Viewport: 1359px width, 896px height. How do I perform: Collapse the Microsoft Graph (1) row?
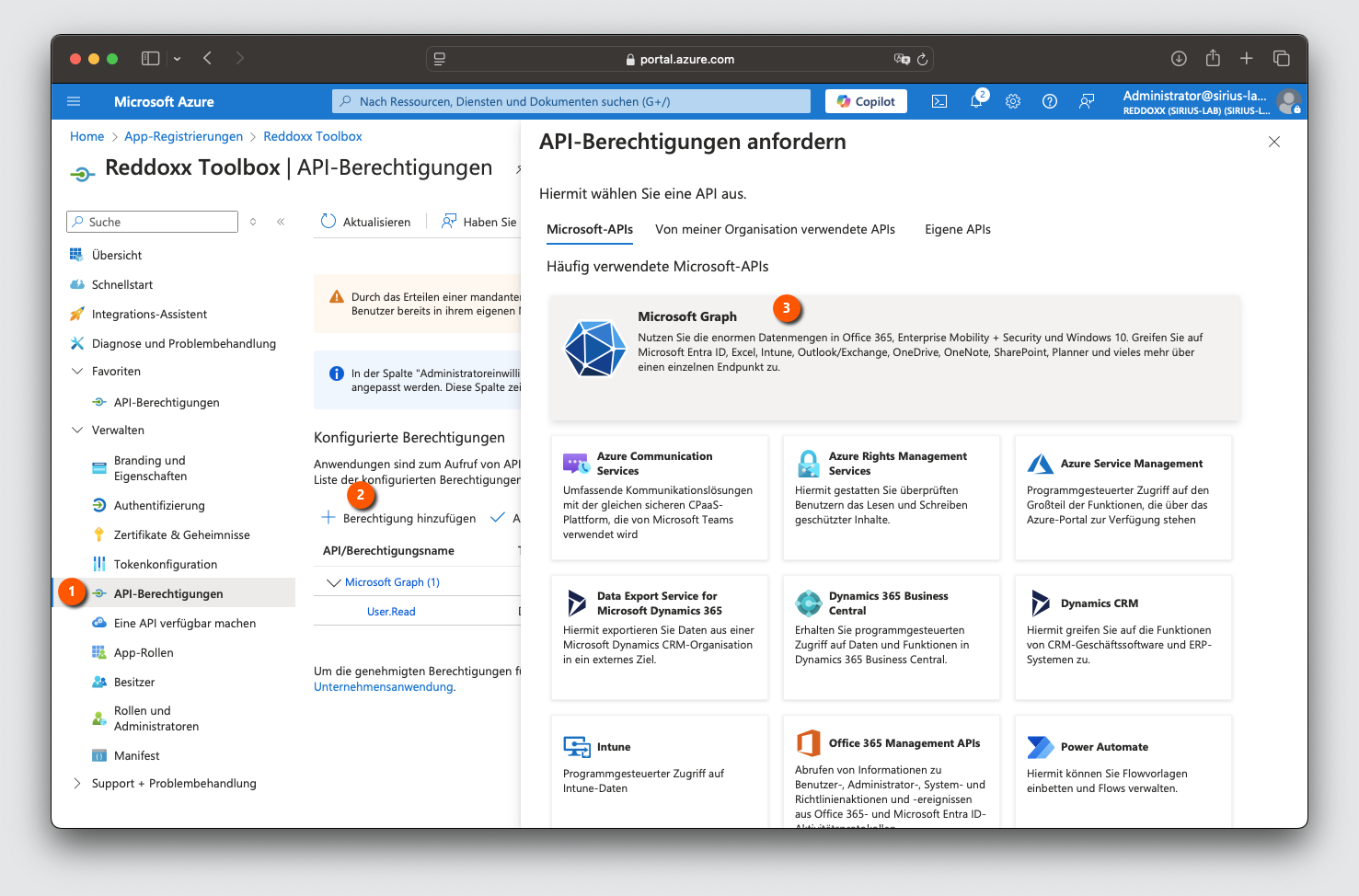(x=333, y=582)
